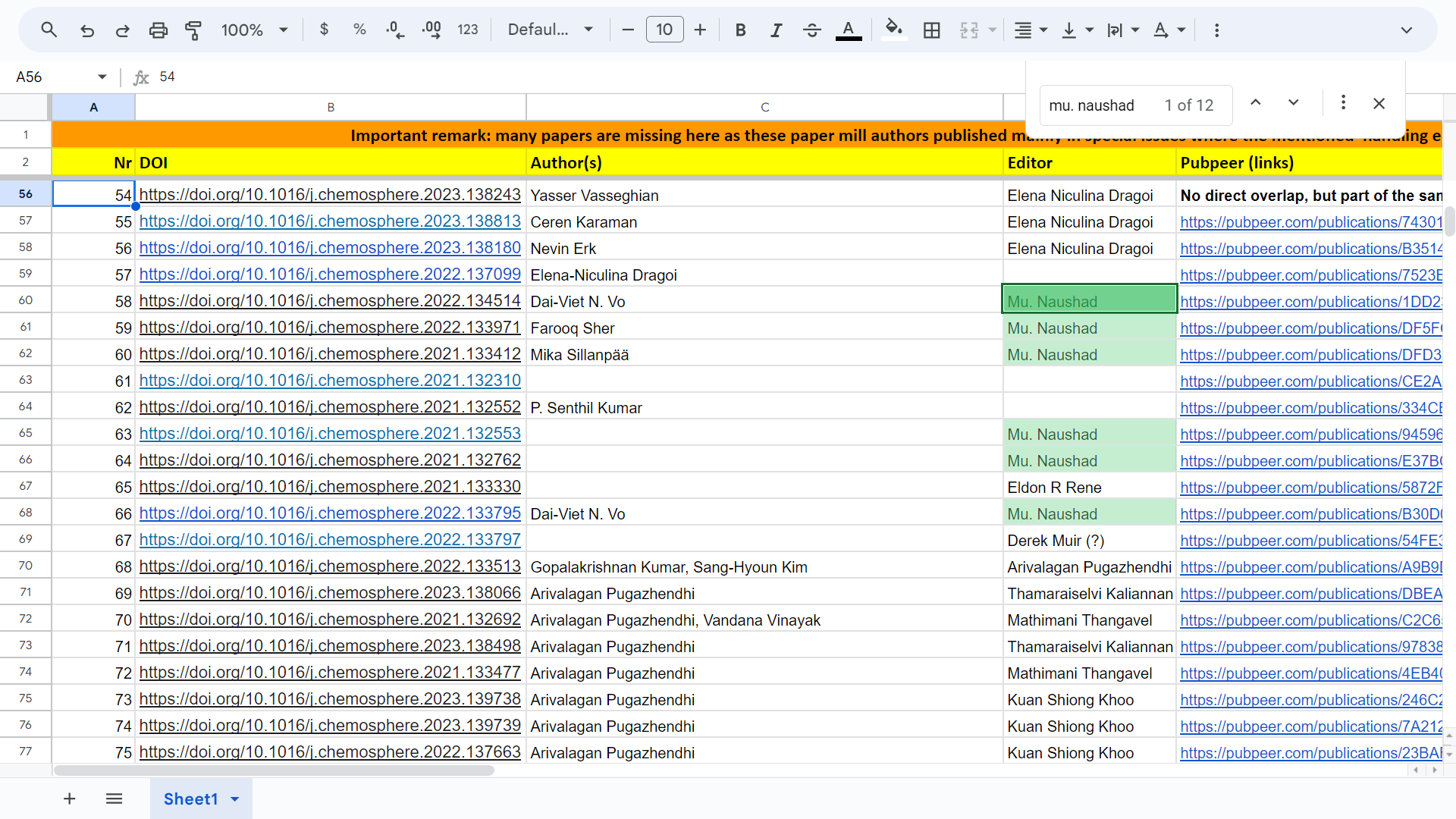
Task: Open the borders tool
Action: pos(931,30)
